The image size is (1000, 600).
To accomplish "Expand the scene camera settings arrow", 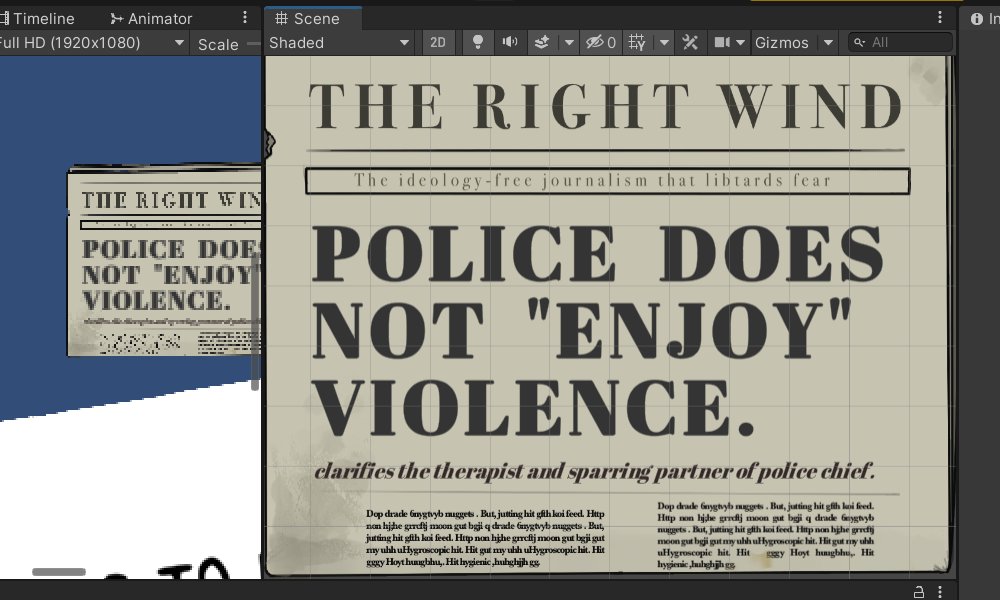I will (740, 43).
